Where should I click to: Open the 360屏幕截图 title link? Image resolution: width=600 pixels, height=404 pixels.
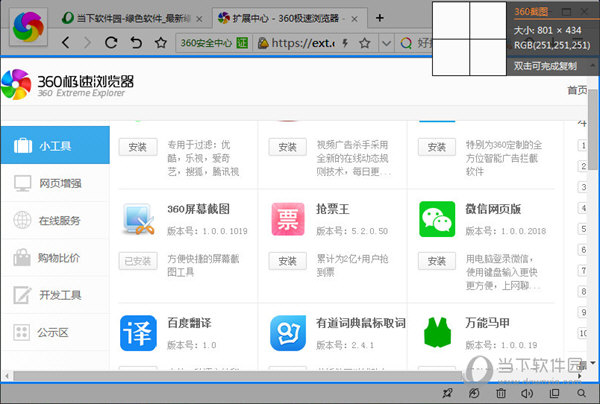198,209
